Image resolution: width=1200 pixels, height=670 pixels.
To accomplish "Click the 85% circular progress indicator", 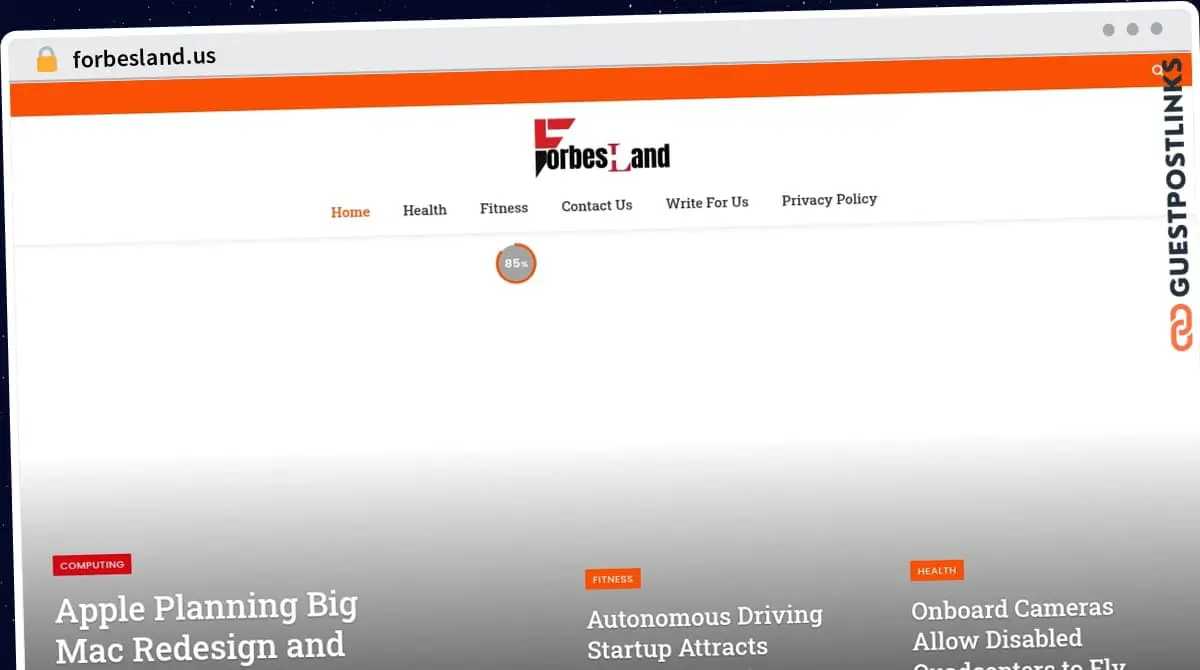I will (516, 263).
